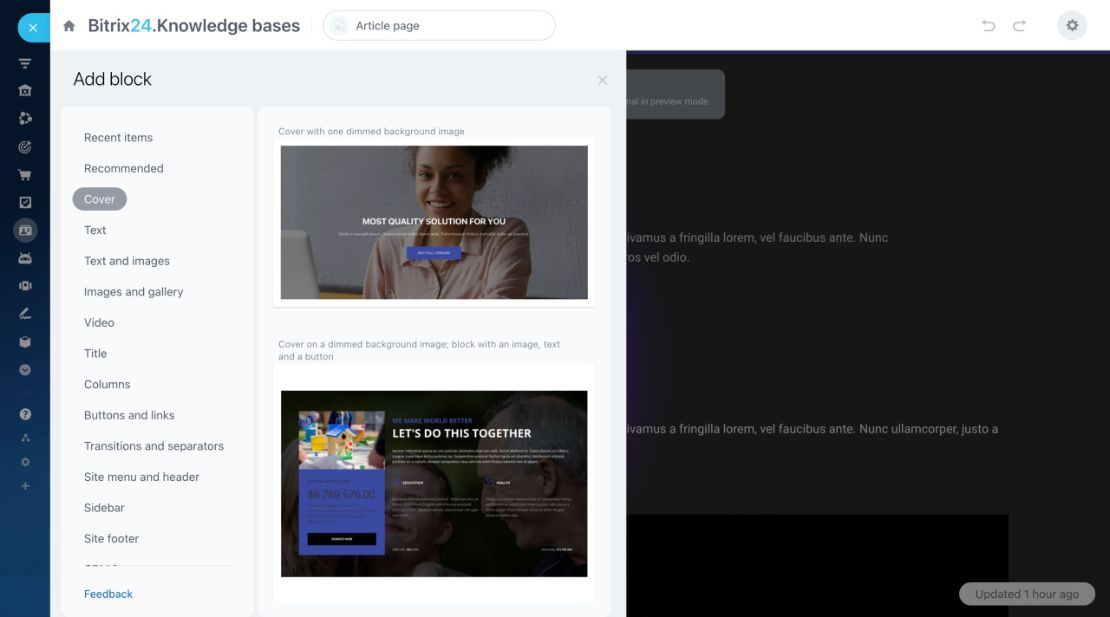The image size is (1110, 617).
Task: Open the Title category
Action: point(96,354)
